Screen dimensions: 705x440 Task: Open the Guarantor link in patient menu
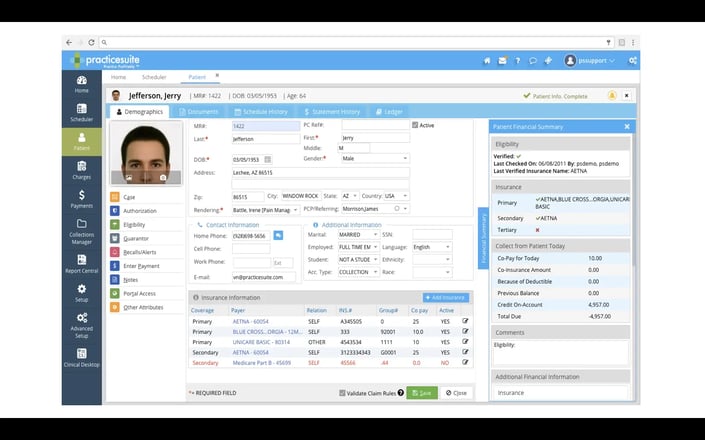(136, 239)
